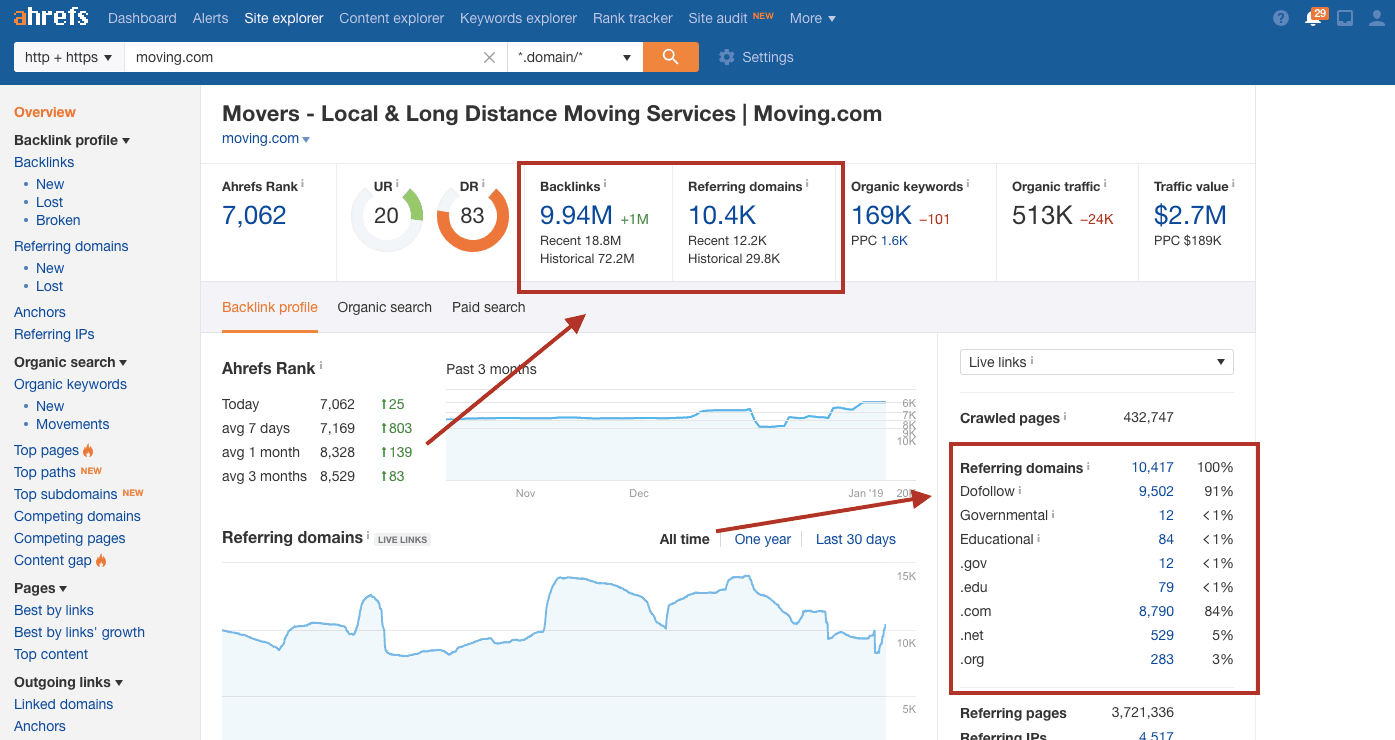Open the notifications bell icon
1395x740 pixels.
click(1314, 18)
